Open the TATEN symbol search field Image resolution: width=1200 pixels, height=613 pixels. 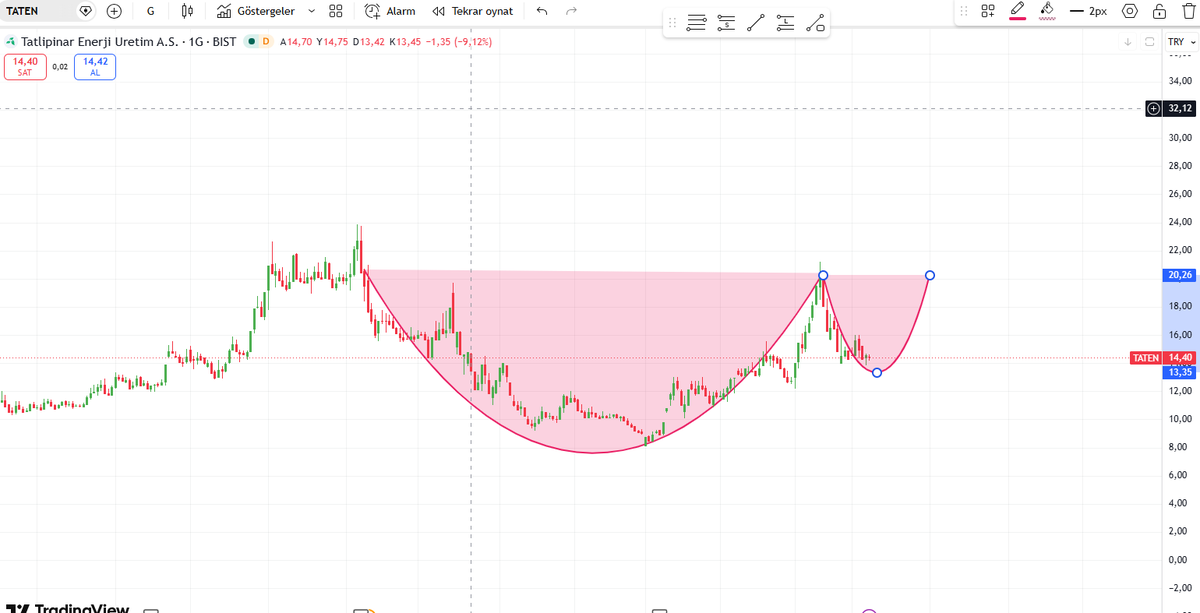click(36, 11)
